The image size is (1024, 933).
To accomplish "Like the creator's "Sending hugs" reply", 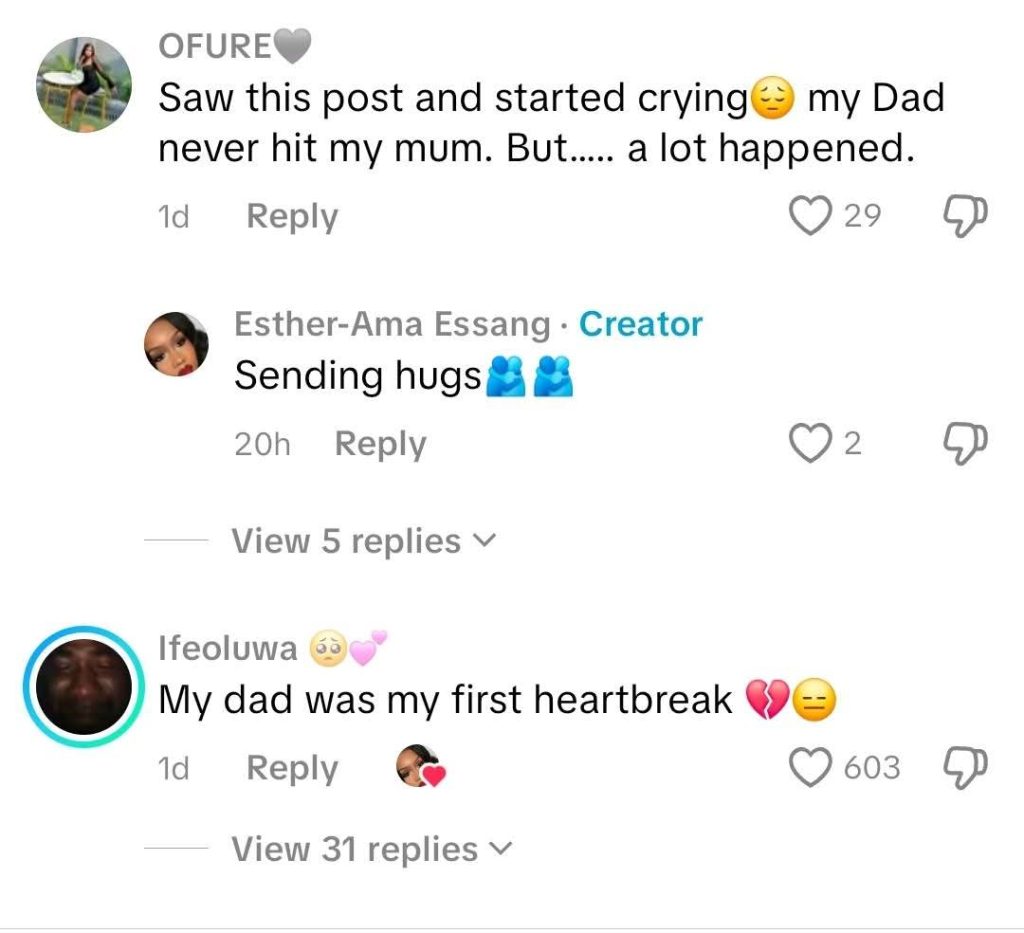I will point(811,443).
